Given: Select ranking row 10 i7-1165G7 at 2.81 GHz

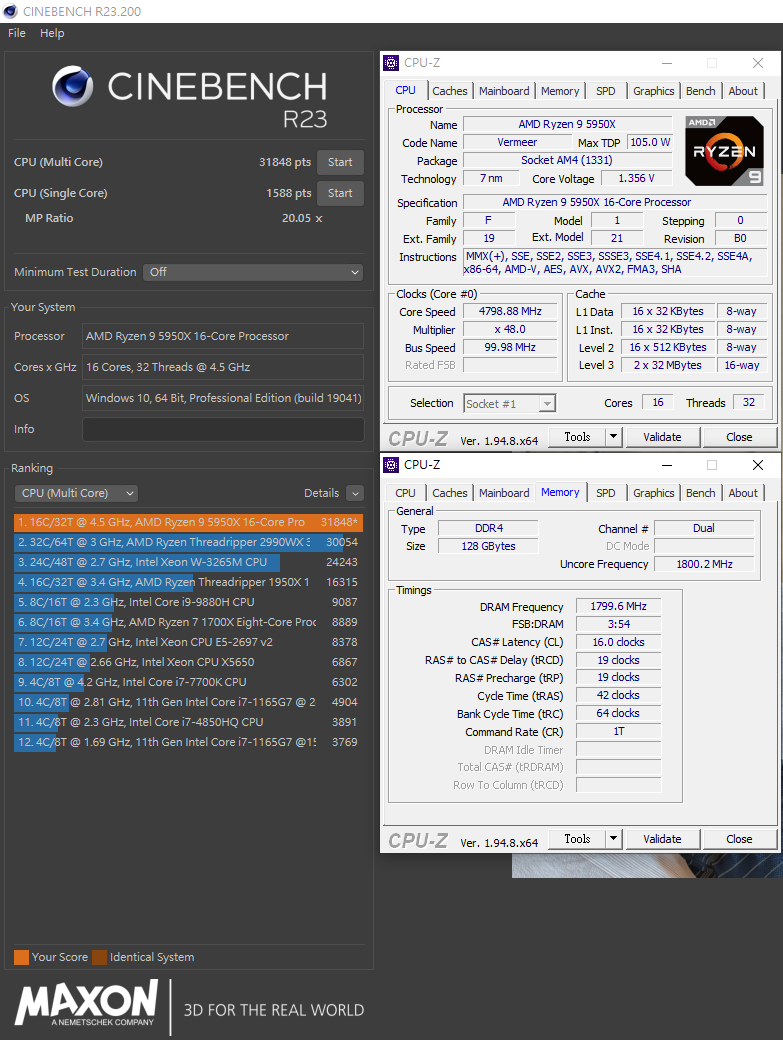Looking at the screenshot, I should tap(188, 702).
